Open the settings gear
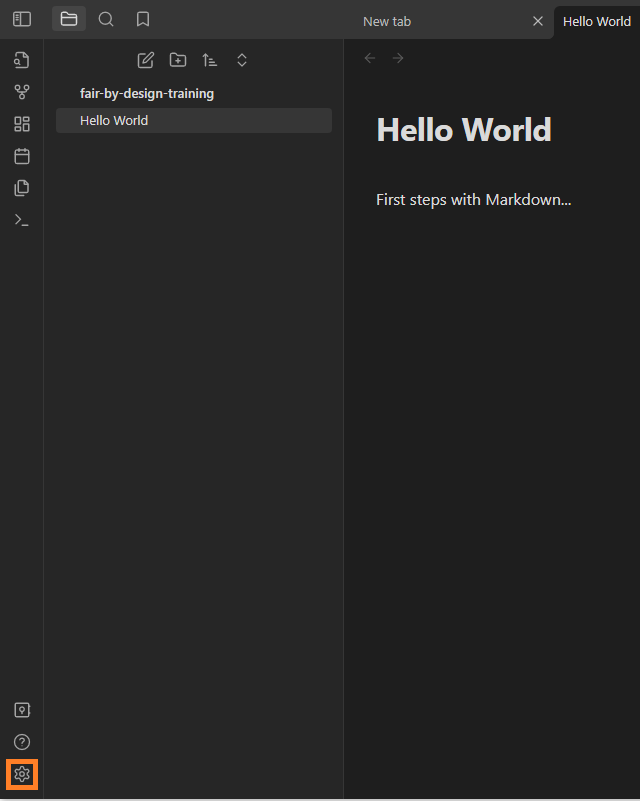 tap(21, 774)
